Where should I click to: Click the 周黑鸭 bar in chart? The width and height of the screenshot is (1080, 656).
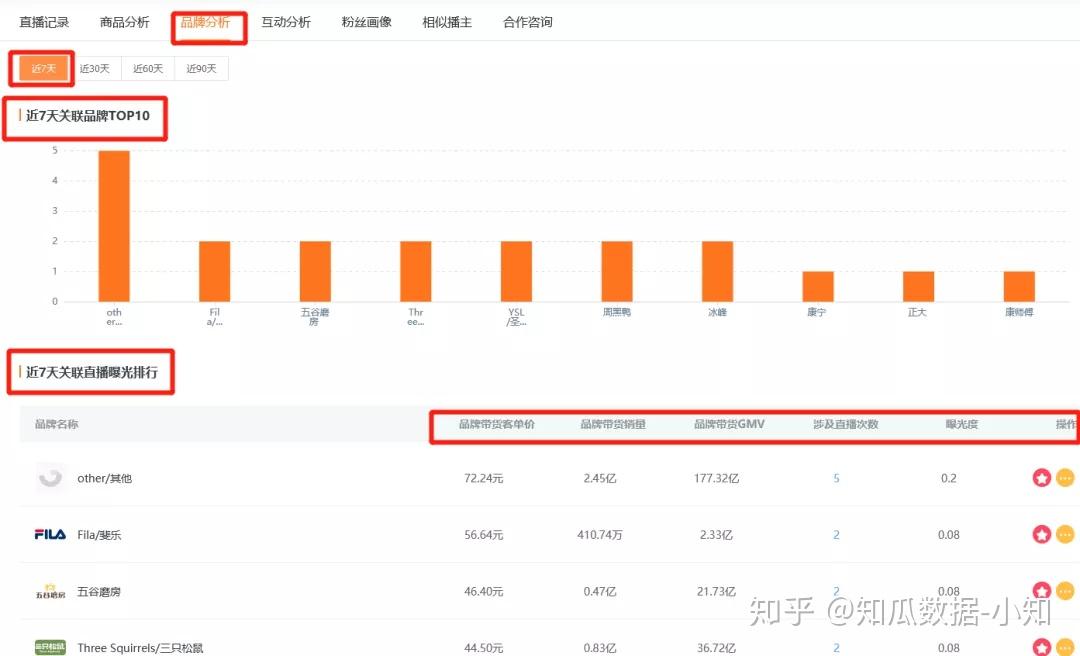point(616,271)
